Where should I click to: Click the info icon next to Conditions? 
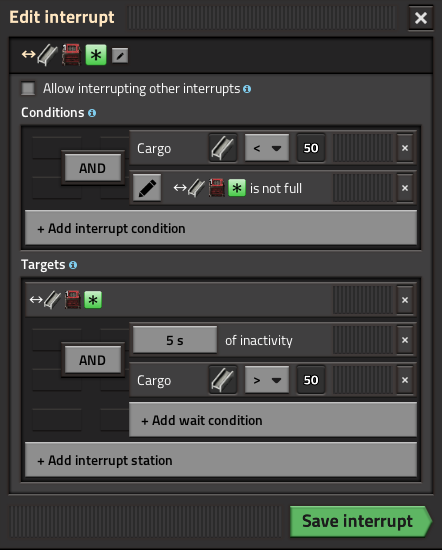click(x=92, y=113)
